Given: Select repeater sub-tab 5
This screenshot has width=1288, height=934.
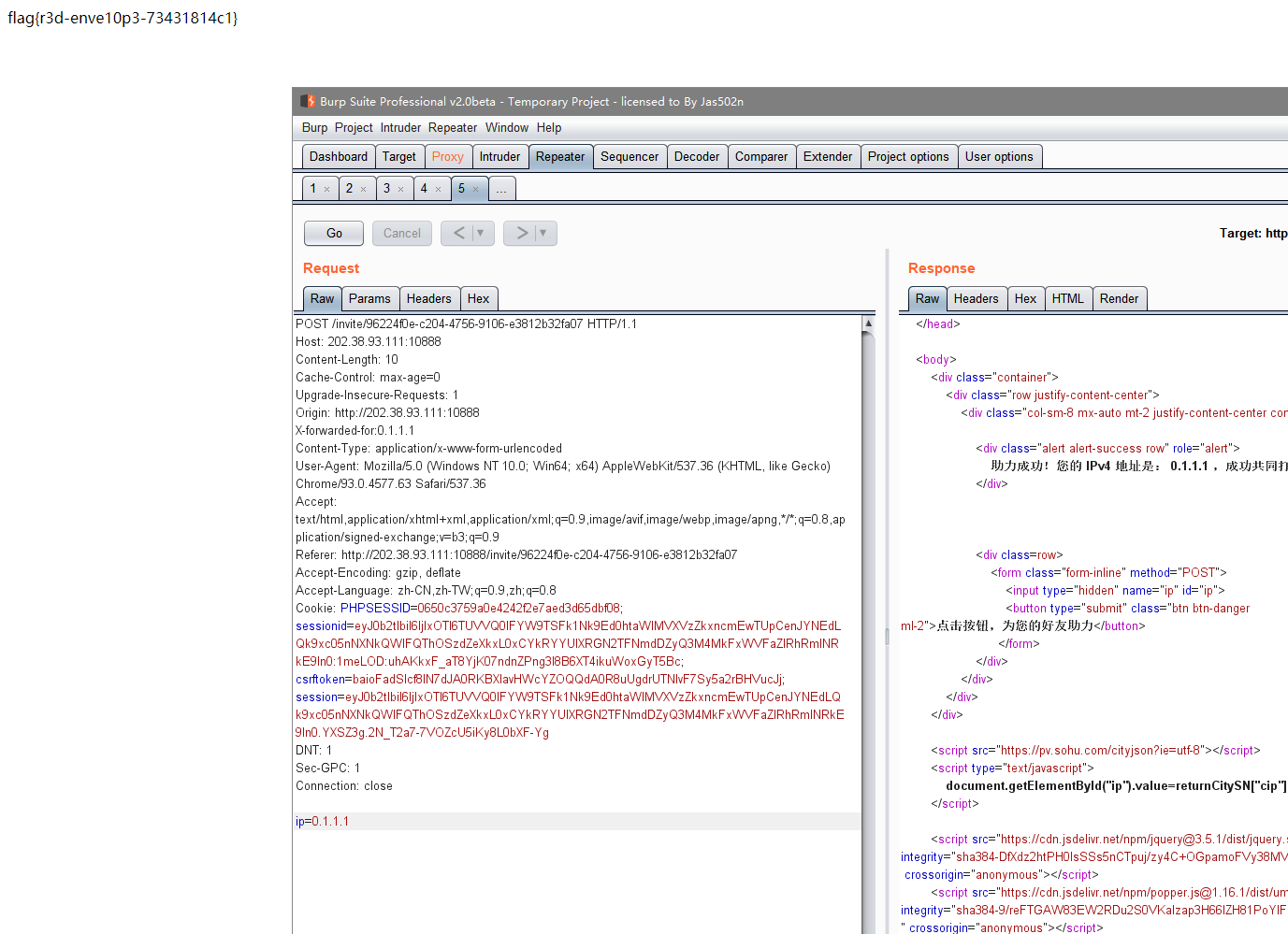Looking at the screenshot, I should 461,188.
